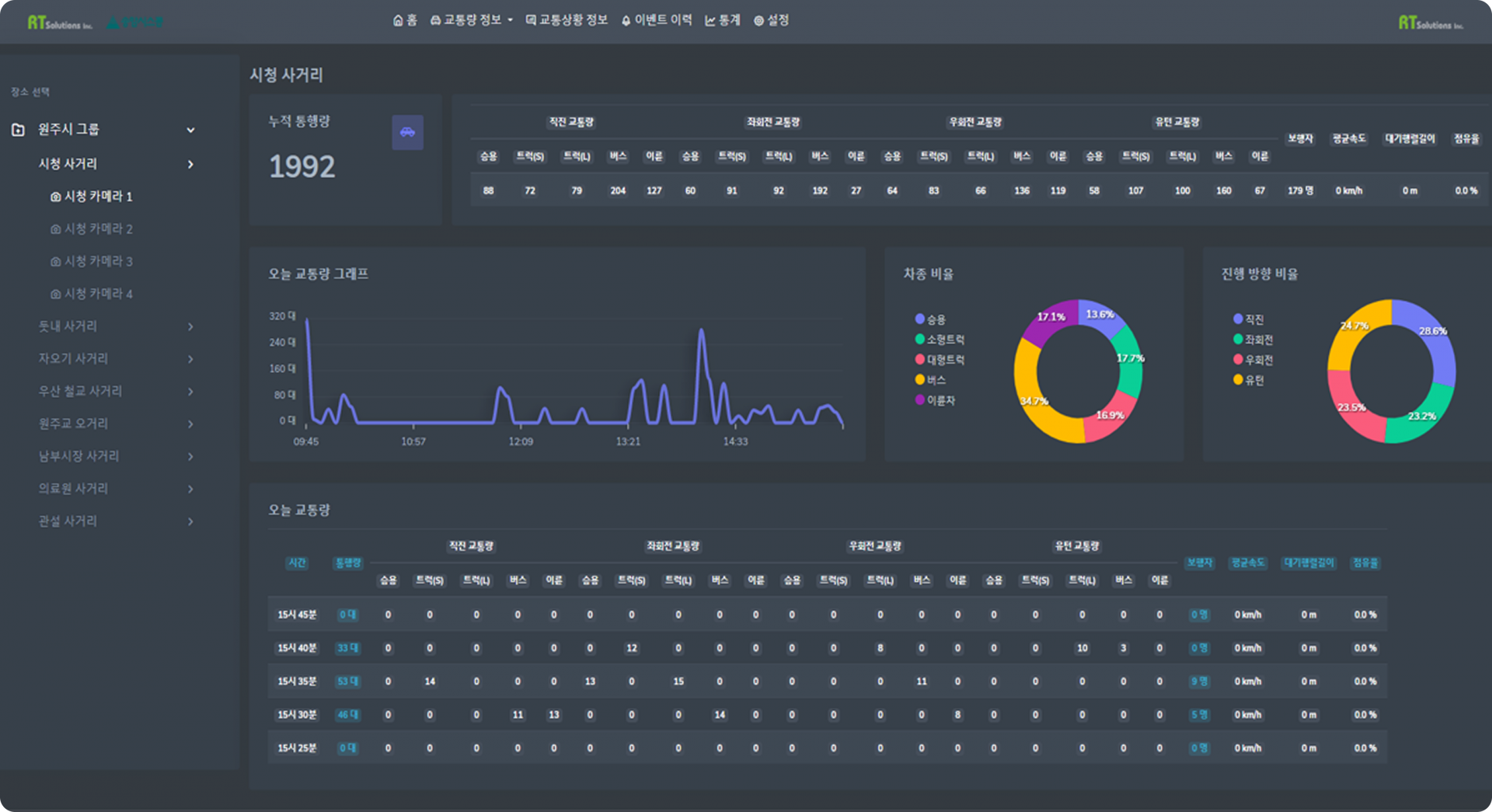This screenshot has height=812, width=1492.
Task: Expand the 남부시장 사거리 chevron
Action: pos(190,457)
